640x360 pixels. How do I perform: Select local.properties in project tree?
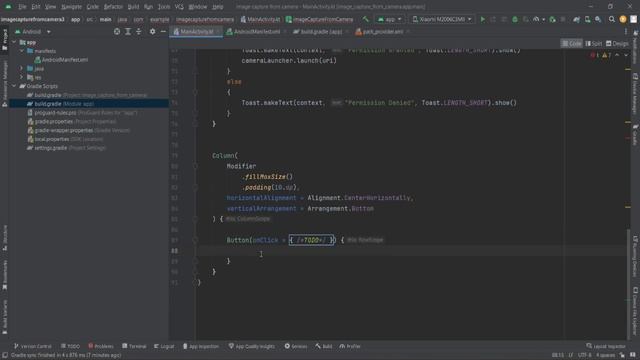pyautogui.click(x=65, y=139)
